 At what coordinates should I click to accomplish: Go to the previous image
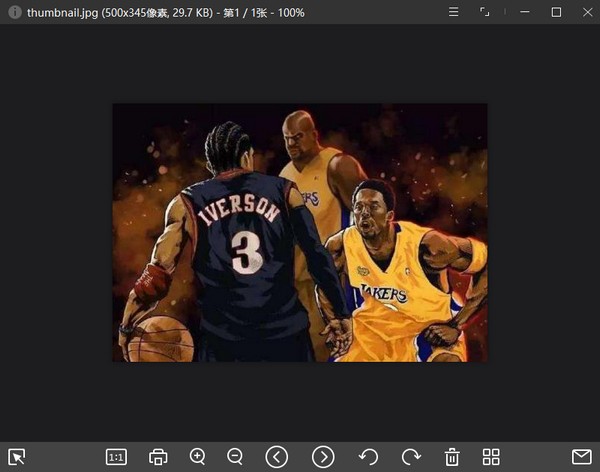tap(276, 457)
